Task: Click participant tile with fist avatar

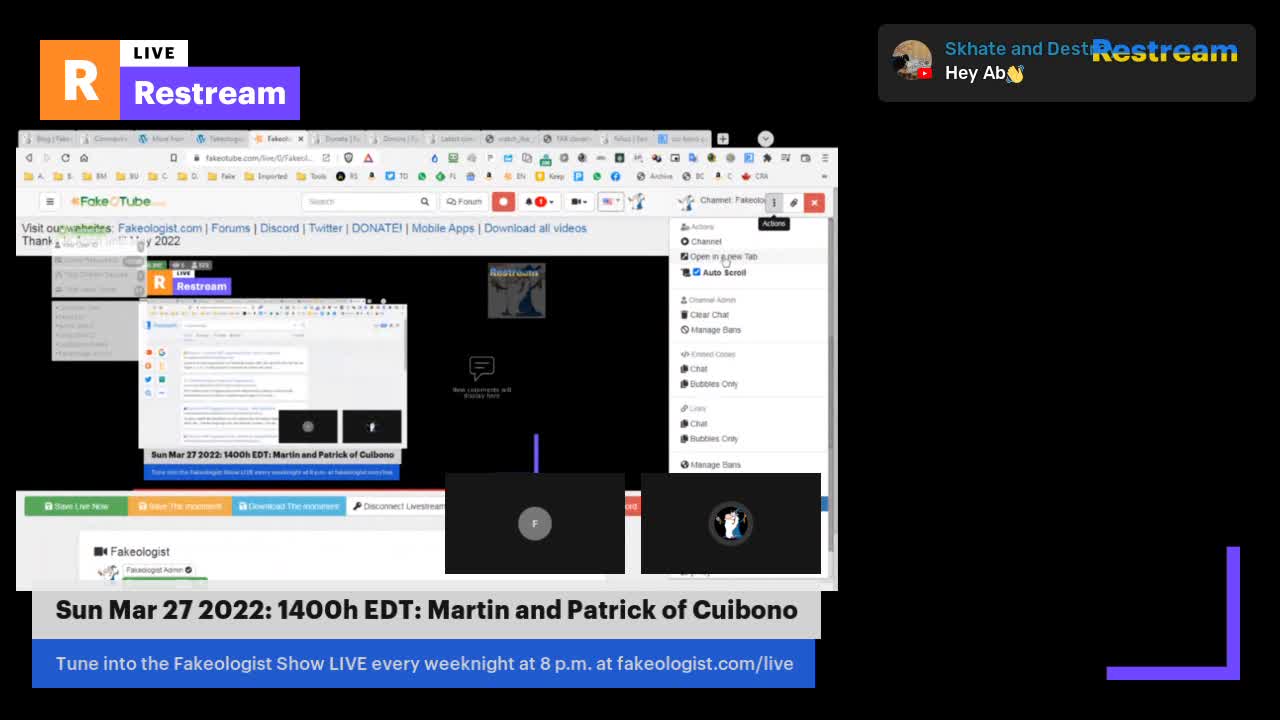Action: 731,524
